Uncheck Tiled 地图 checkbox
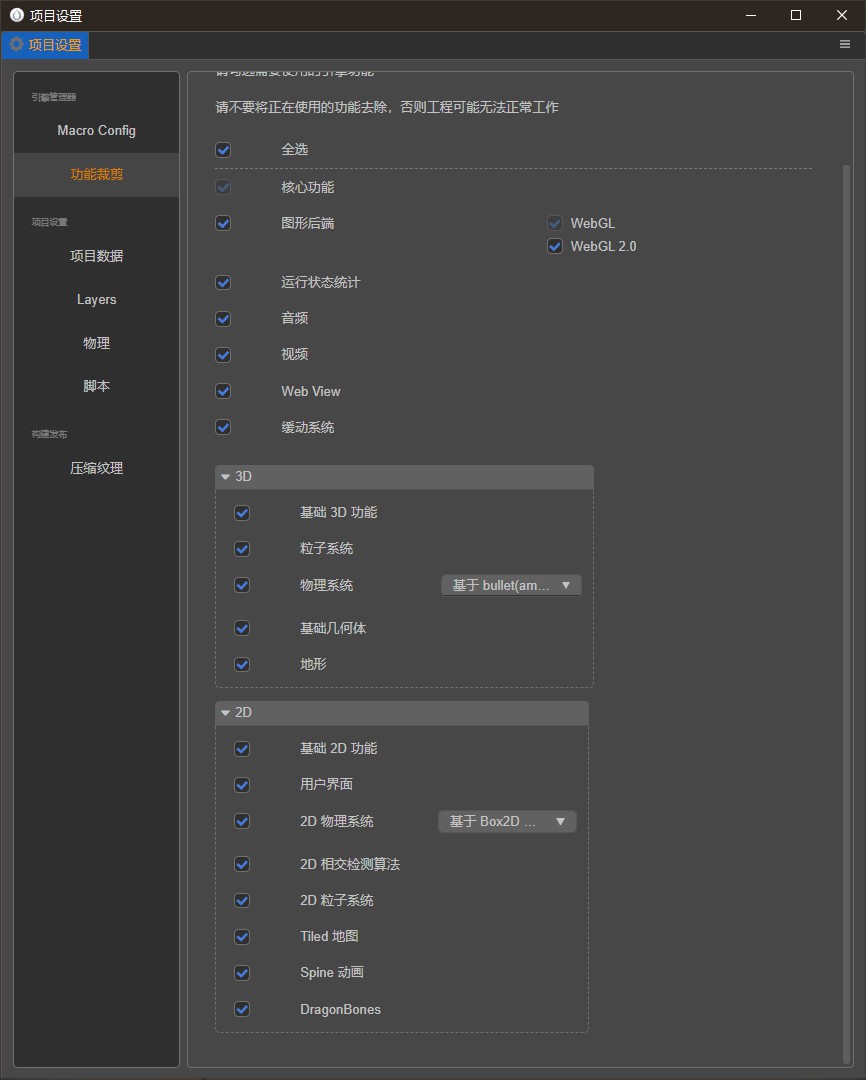The image size is (866, 1080). 242,937
